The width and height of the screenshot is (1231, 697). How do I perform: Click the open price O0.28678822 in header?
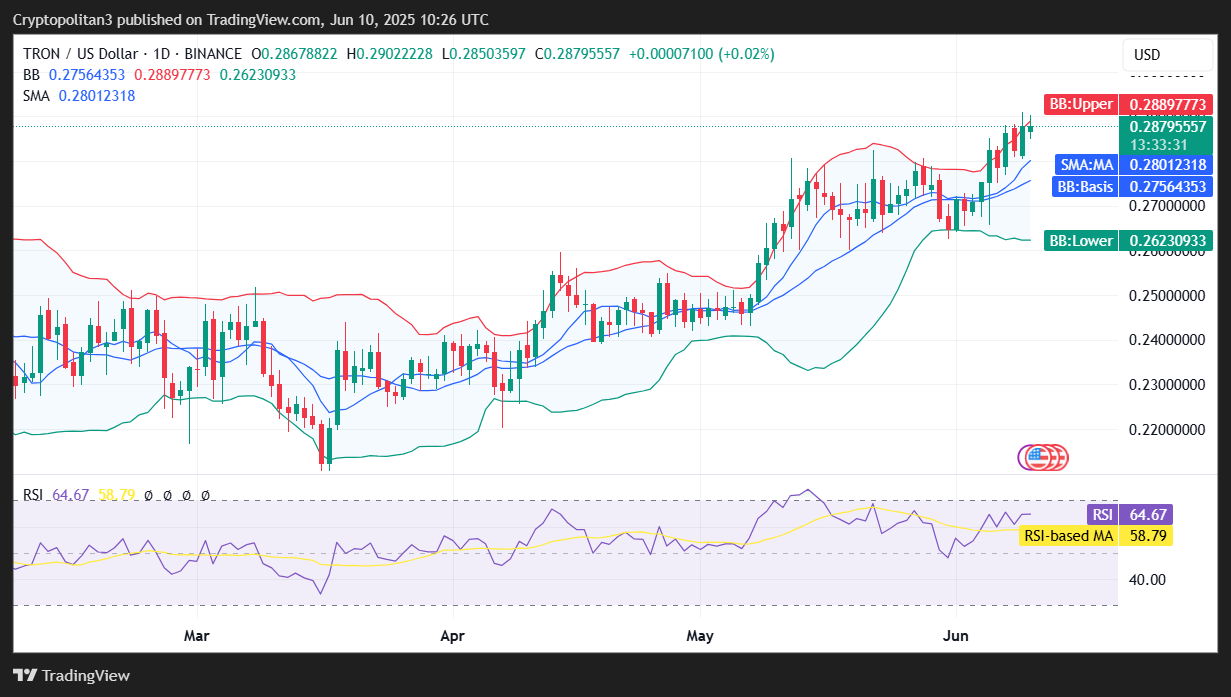(293, 54)
